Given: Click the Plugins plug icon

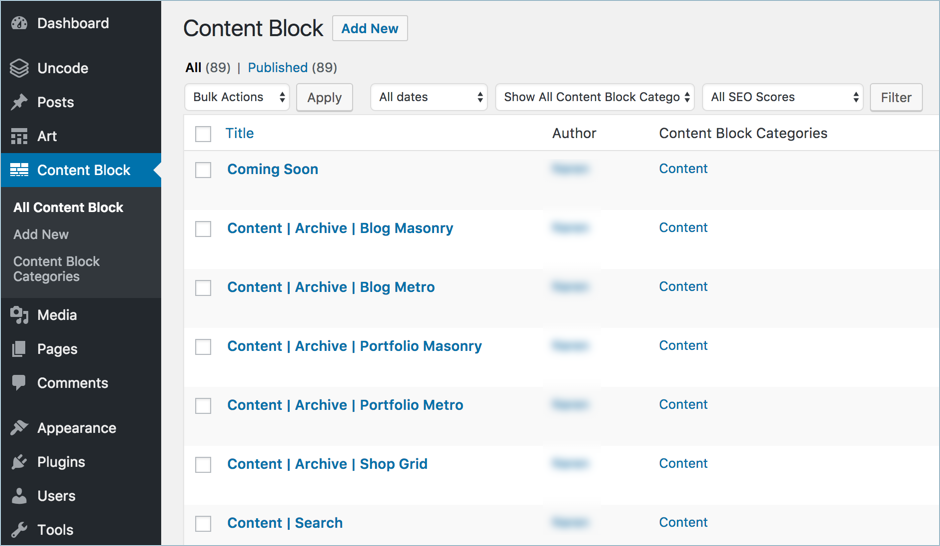Looking at the screenshot, I should 19,462.
